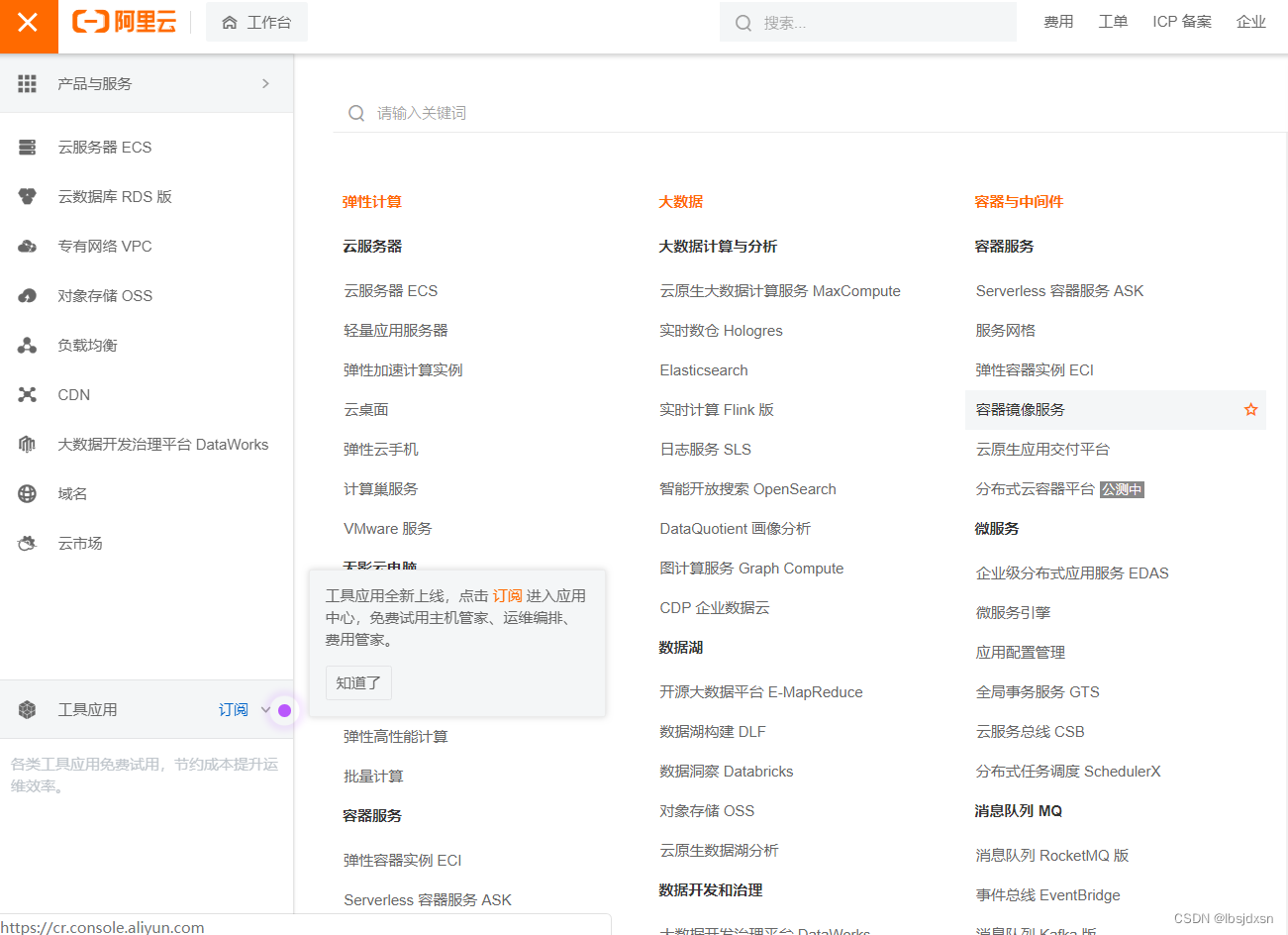Click the 域名 globe icon
Image resolution: width=1288 pixels, height=935 pixels.
(28, 494)
